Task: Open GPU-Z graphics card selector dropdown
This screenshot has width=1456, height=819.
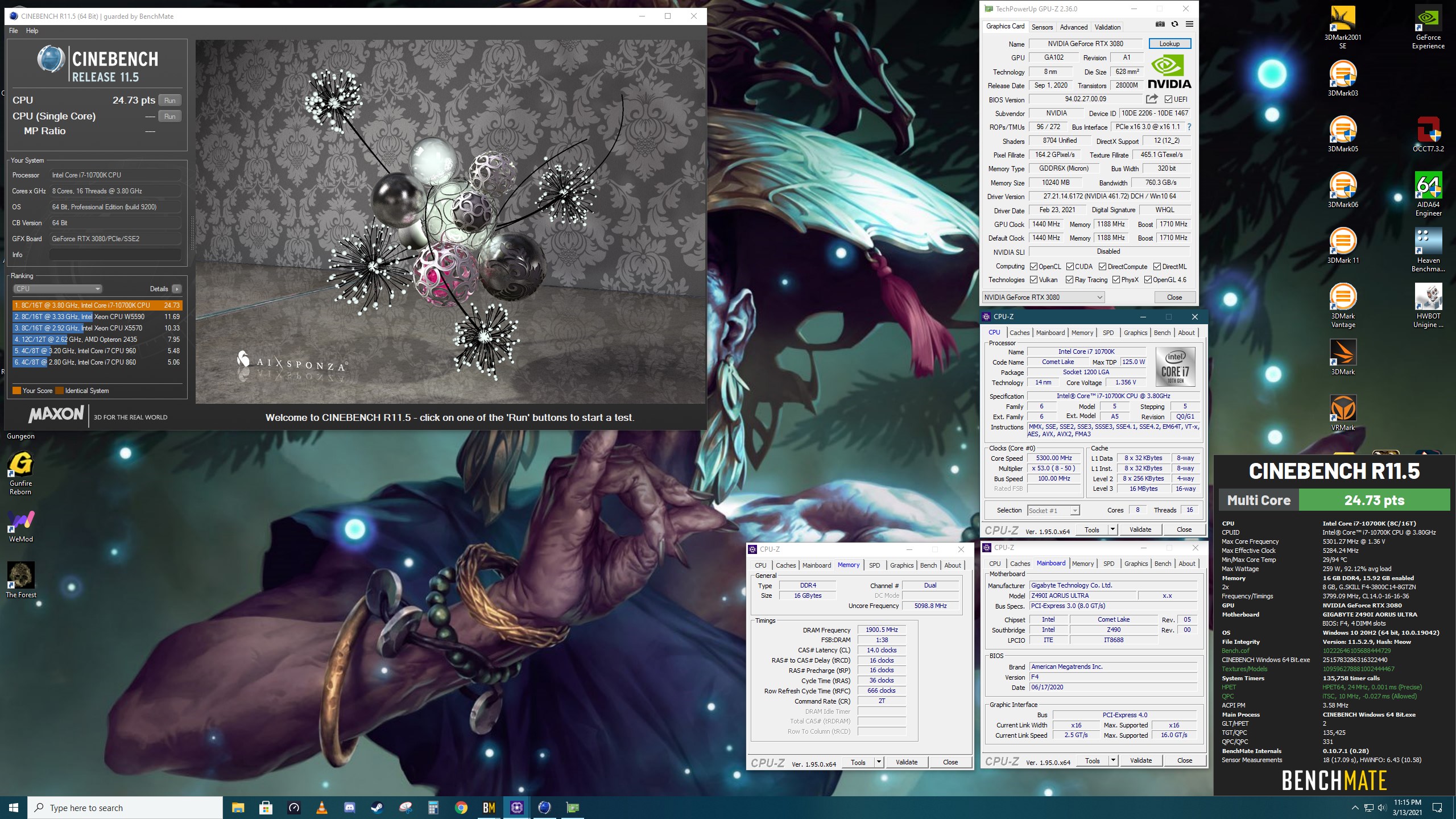Action: pyautogui.click(x=1044, y=297)
